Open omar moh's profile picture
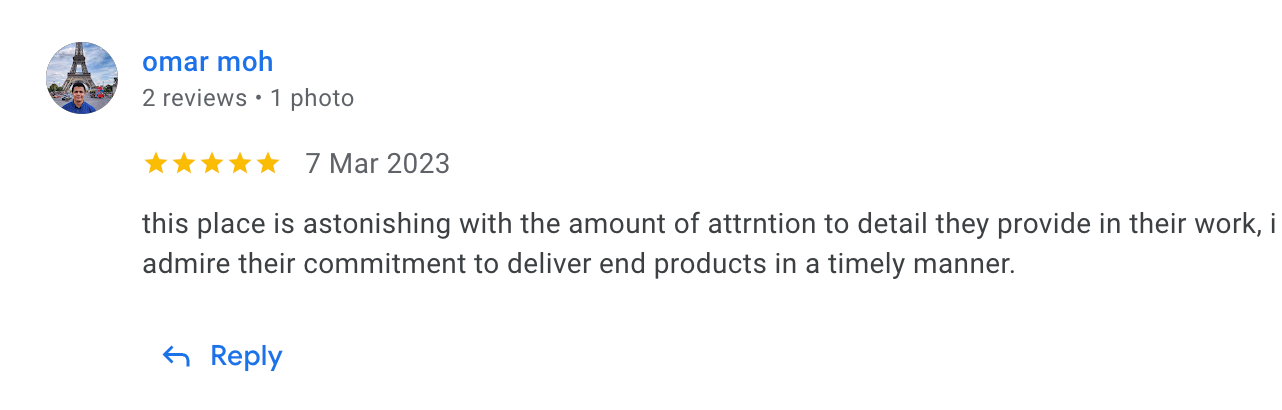 (x=82, y=78)
